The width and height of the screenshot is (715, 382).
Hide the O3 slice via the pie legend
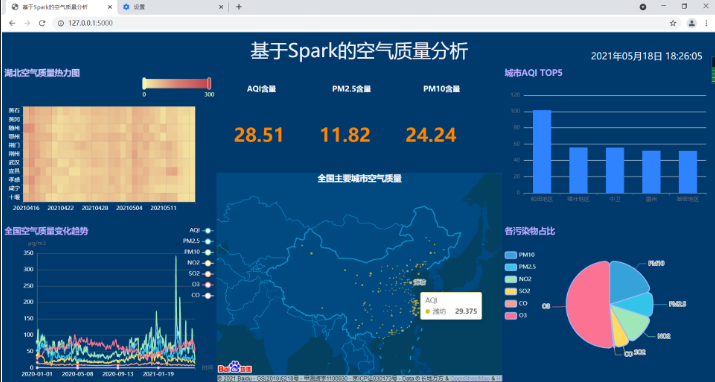click(x=516, y=315)
